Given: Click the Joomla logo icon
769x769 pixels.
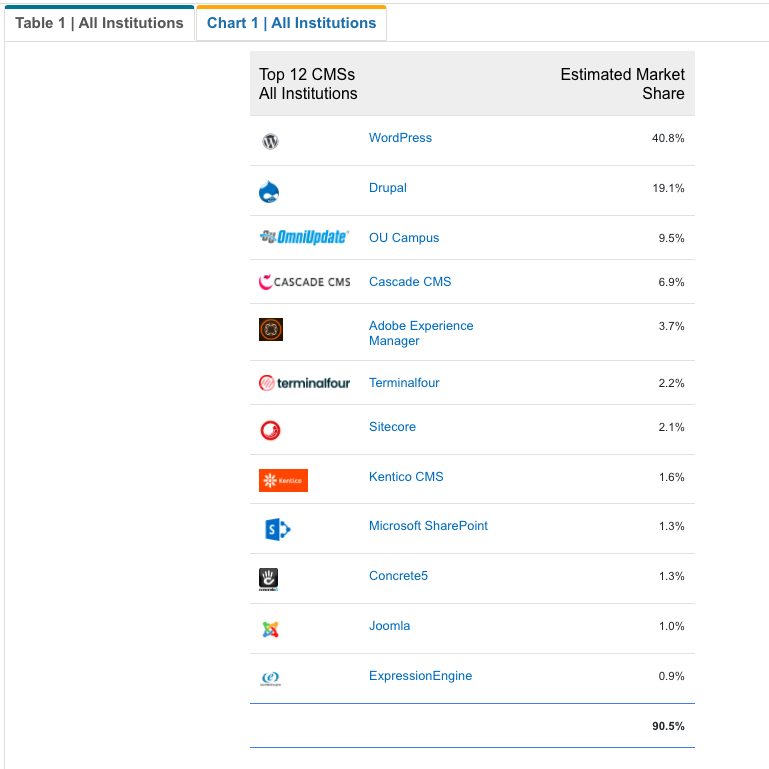Looking at the screenshot, I should coord(270,629).
